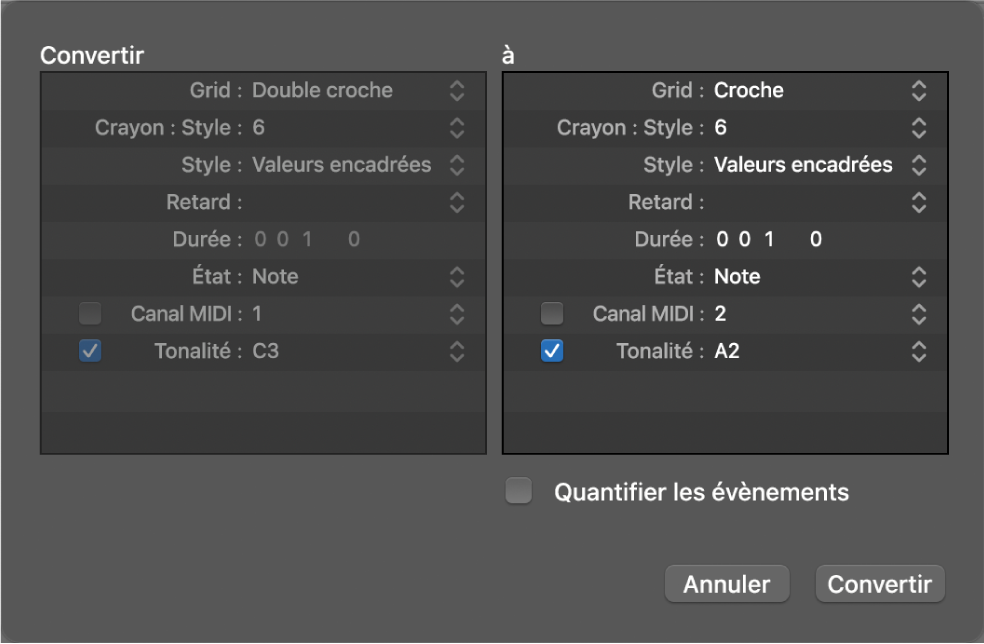
Task: Expand the Style selector in the à column
Action: (x=918, y=164)
